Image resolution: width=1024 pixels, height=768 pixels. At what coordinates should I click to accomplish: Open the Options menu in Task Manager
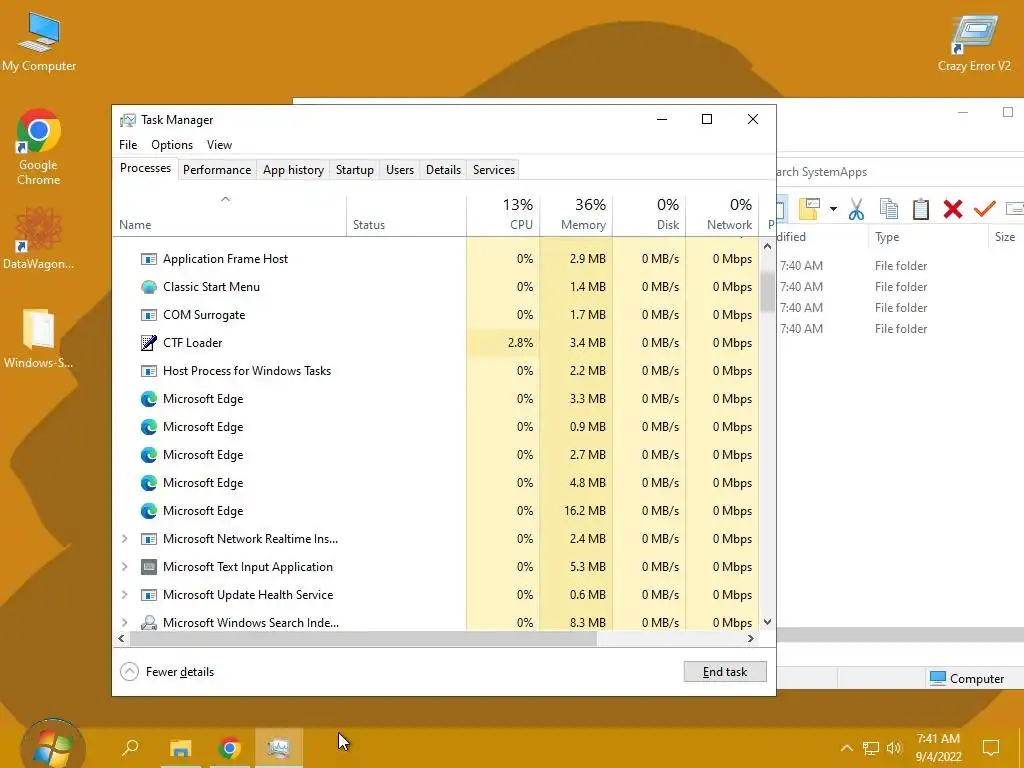coord(172,145)
